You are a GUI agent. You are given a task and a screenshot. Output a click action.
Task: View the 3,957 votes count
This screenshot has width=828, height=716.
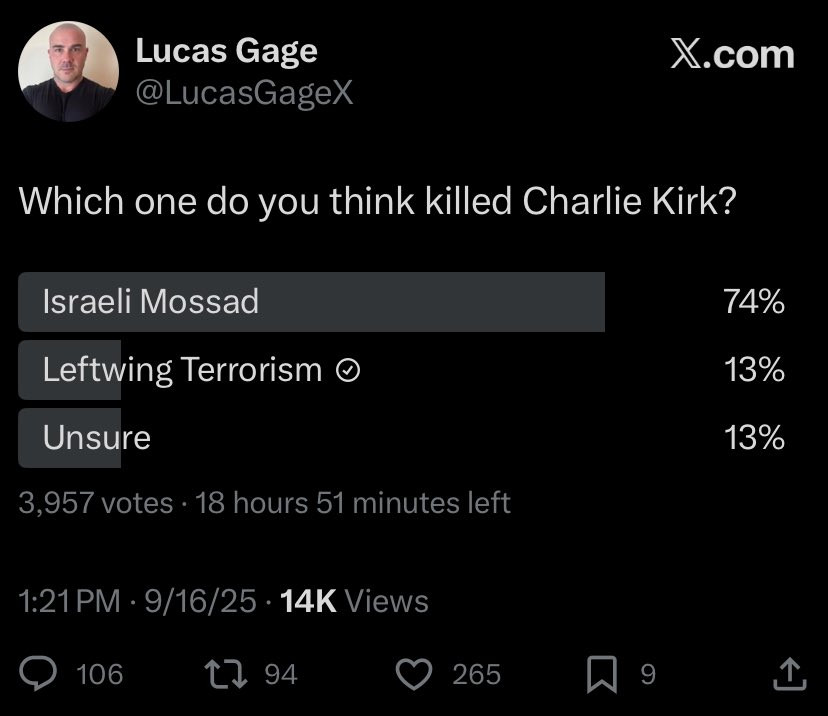96,503
